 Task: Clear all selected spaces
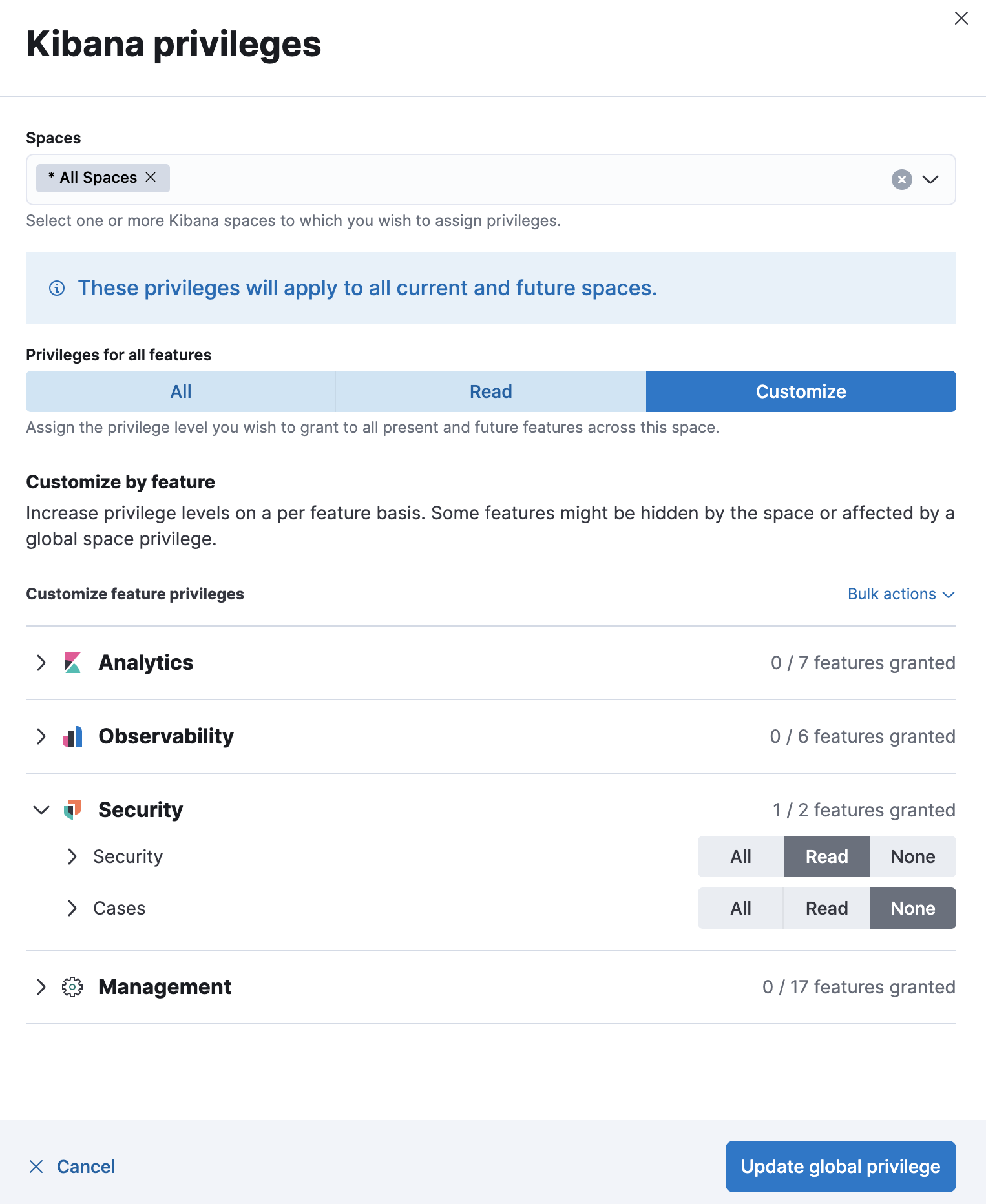tap(901, 180)
